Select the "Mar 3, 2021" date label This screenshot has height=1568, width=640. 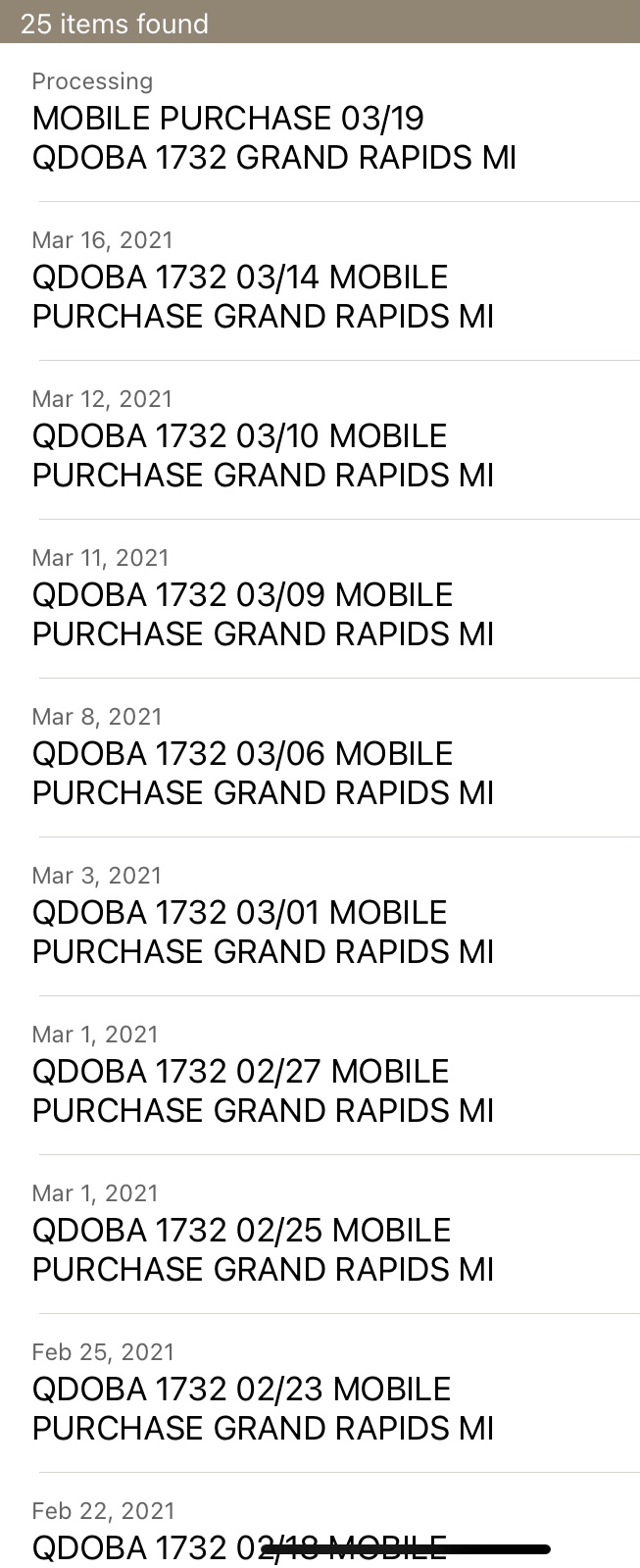(97, 876)
